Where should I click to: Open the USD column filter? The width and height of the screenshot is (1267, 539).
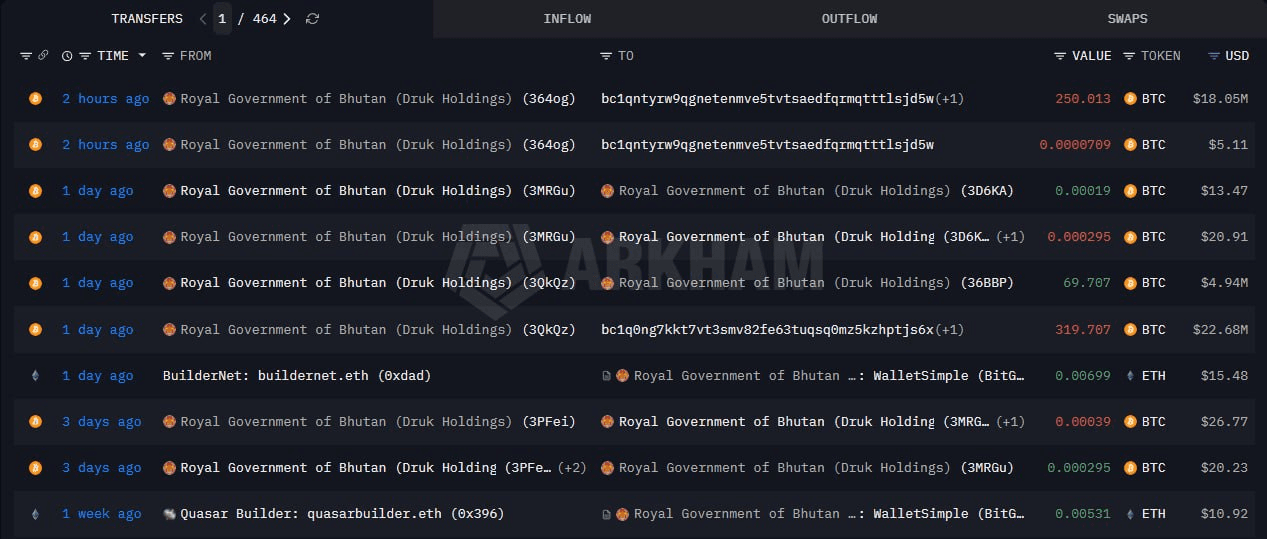pyautogui.click(x=1214, y=56)
